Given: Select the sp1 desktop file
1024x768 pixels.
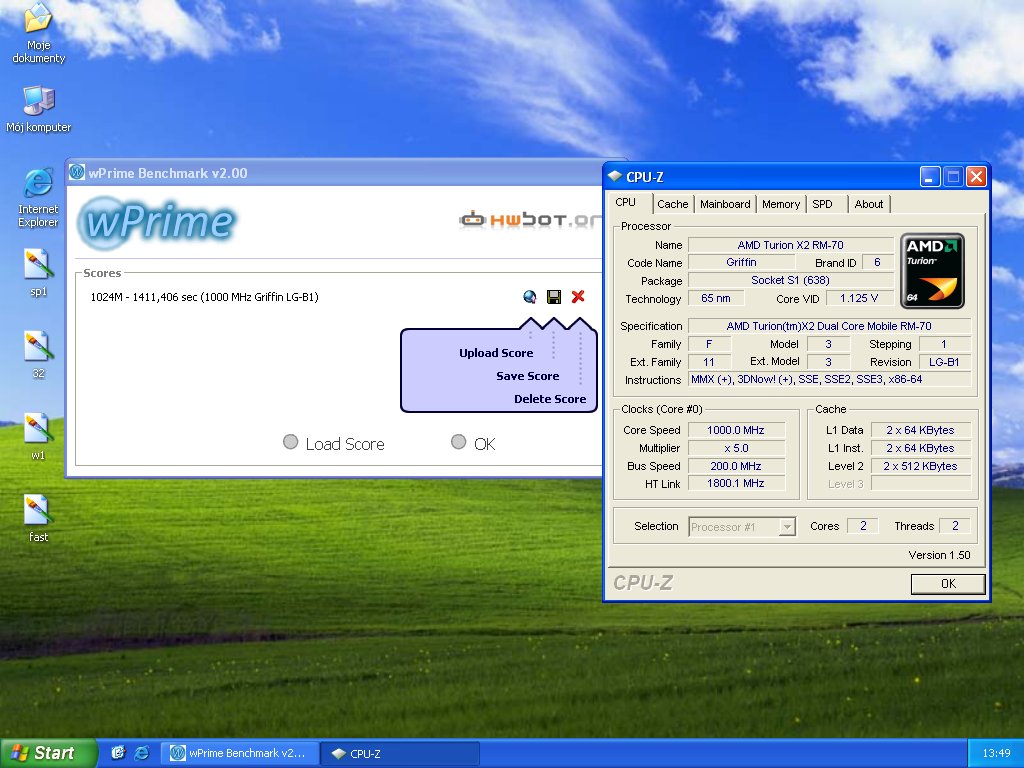Looking at the screenshot, I should 39,272.
